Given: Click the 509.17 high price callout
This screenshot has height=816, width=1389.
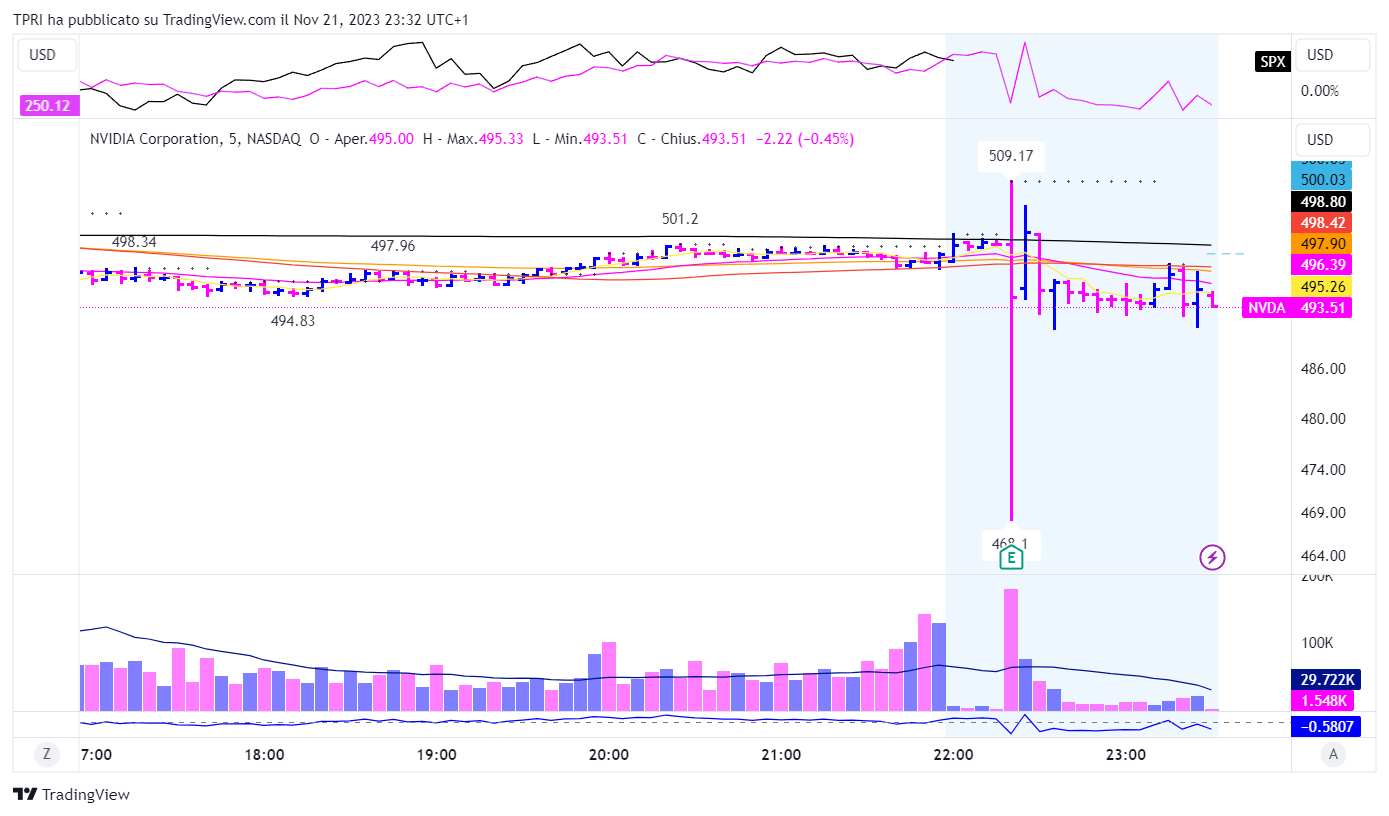Looking at the screenshot, I should 1010,156.
